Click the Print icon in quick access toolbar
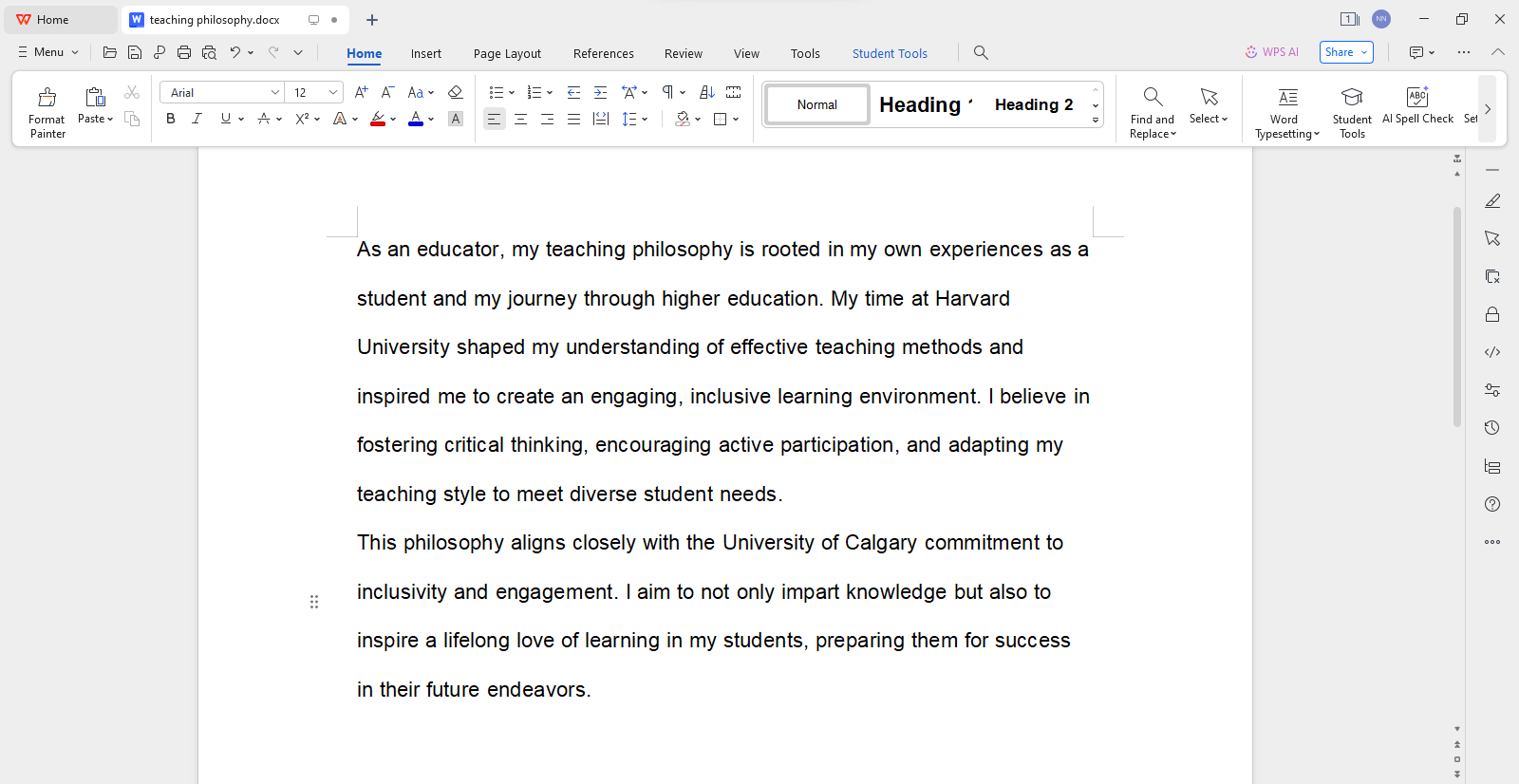 pos(184,52)
